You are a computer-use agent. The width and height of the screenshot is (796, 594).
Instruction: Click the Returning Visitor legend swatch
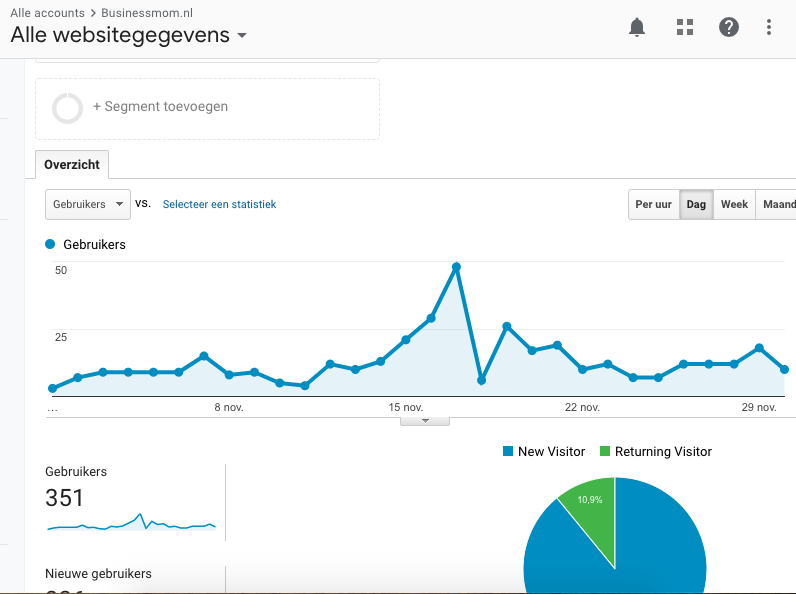pos(605,451)
